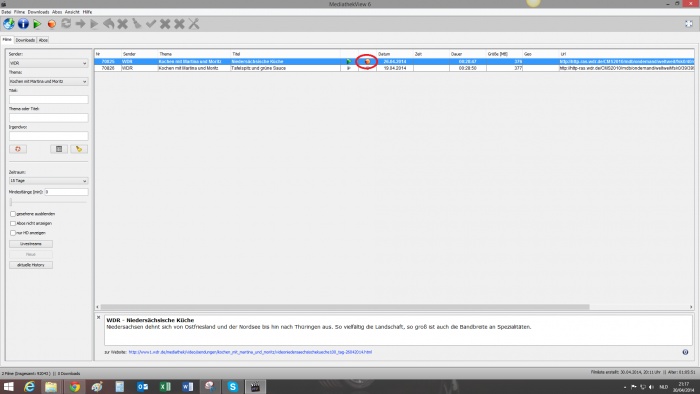The width and height of the screenshot is (700, 394).
Task: Open Filme menu
Action: pos(19,12)
